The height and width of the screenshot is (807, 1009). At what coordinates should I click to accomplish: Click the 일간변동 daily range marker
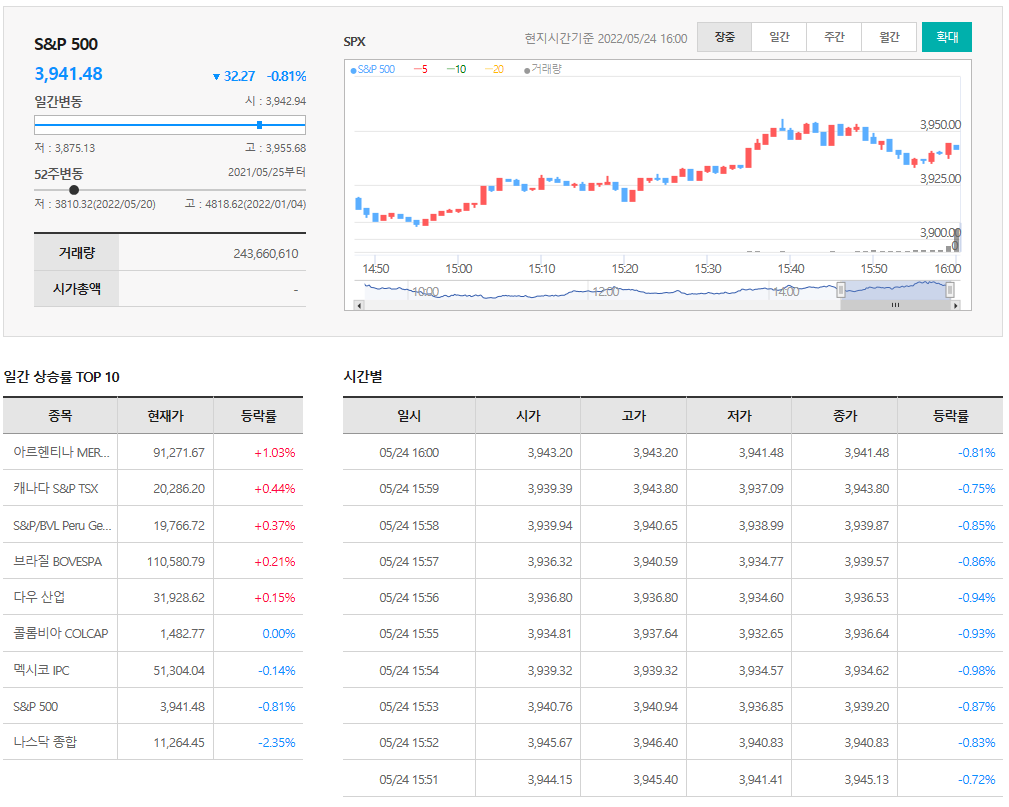(x=259, y=125)
